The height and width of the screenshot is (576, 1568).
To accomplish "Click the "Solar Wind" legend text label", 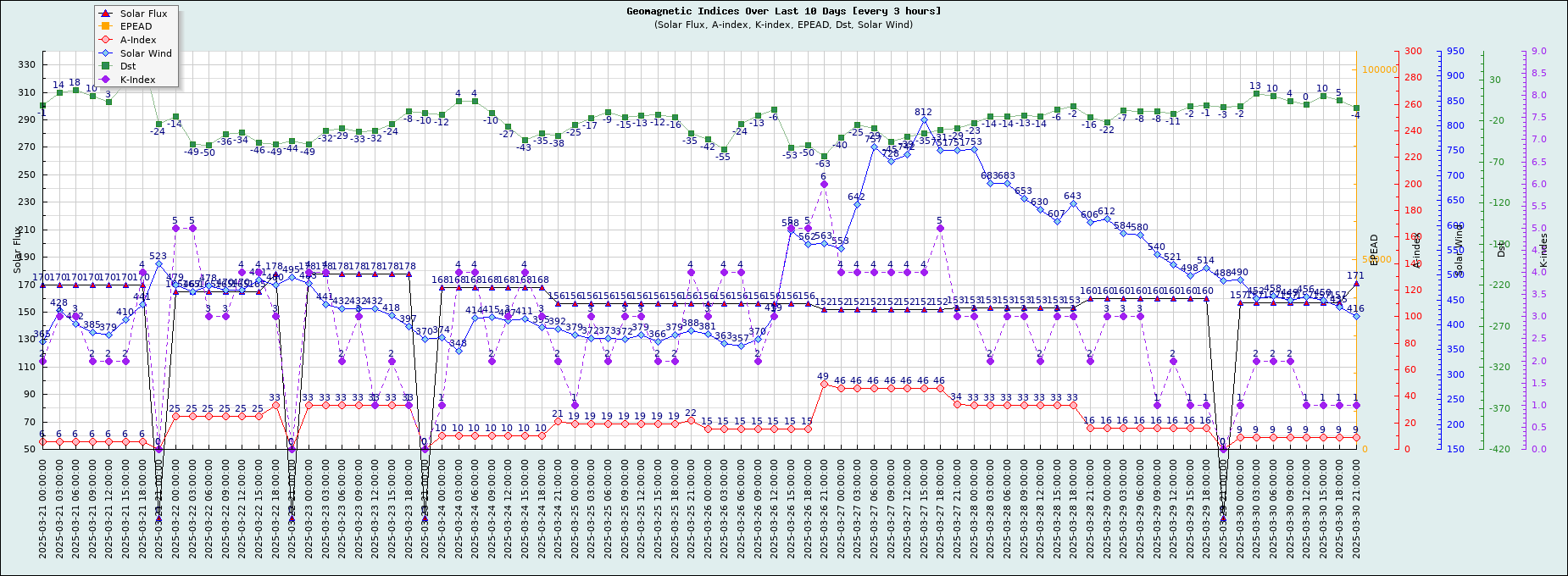I will pyautogui.click(x=146, y=53).
